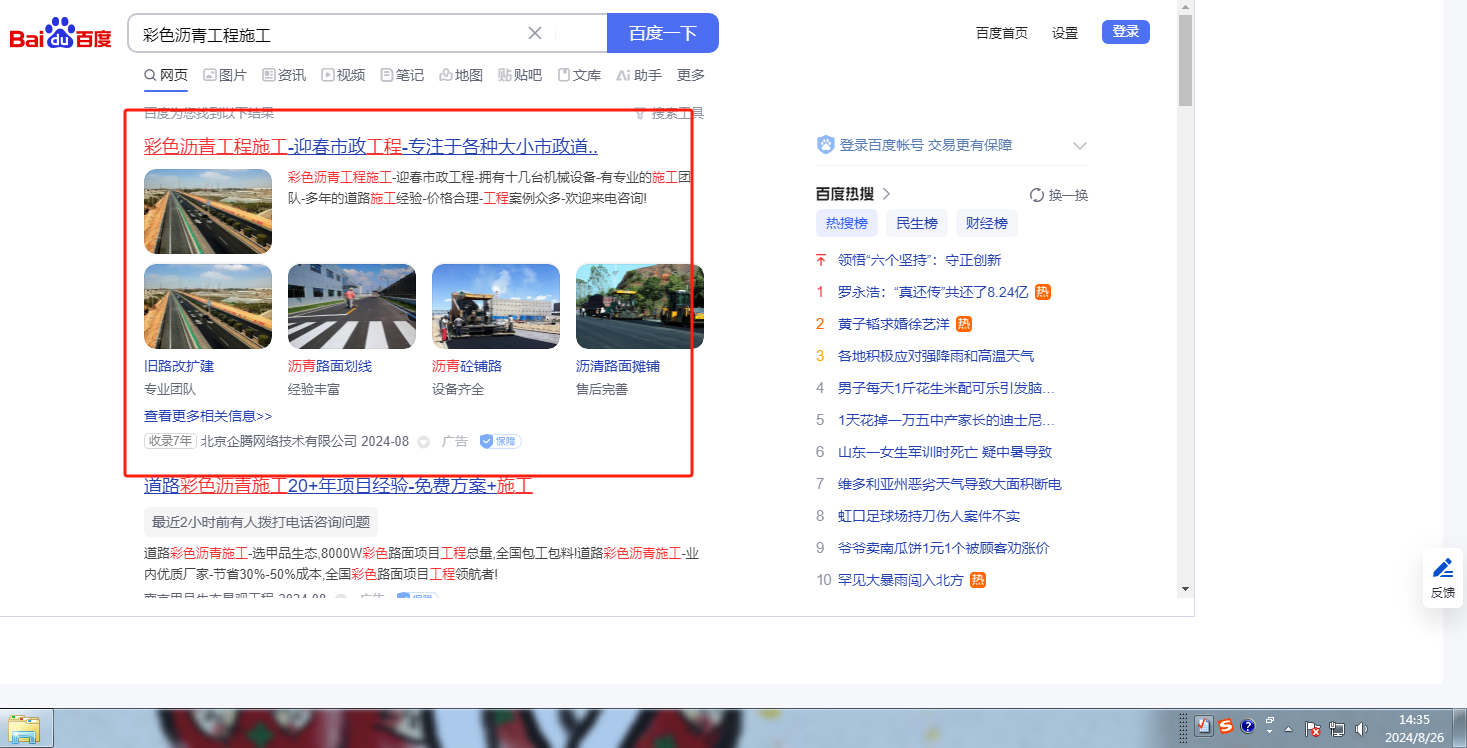
Task: Select the 民生榜 tab
Action: click(917, 223)
